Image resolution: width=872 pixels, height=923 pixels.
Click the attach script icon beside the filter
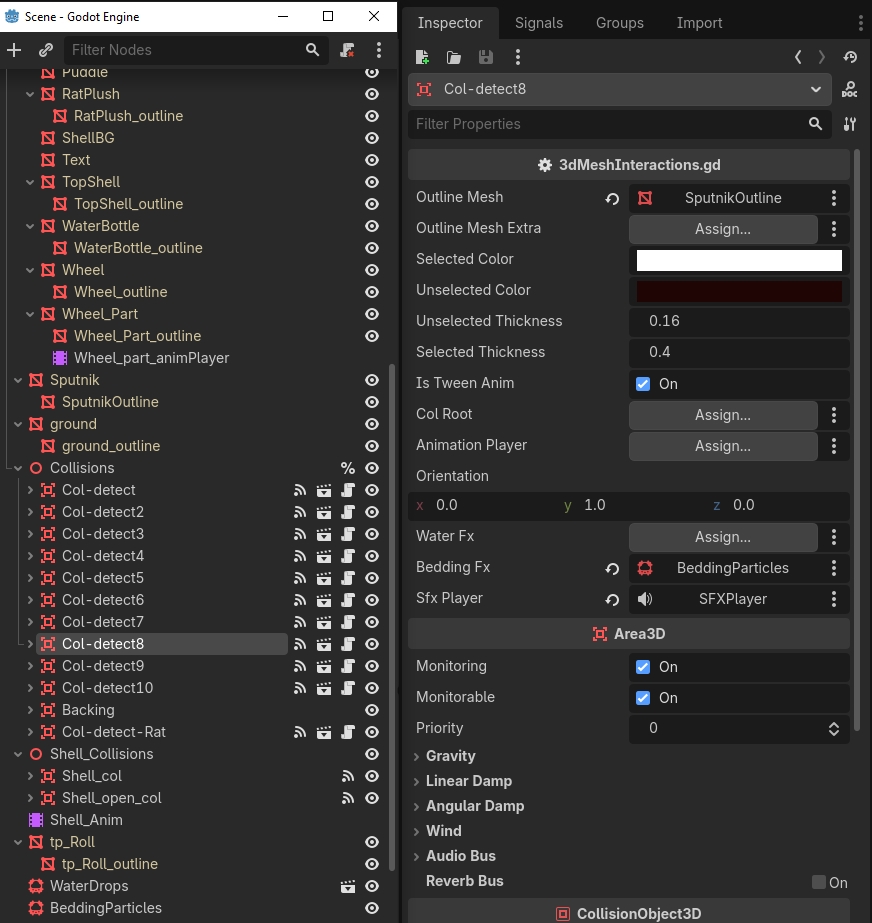click(x=347, y=50)
